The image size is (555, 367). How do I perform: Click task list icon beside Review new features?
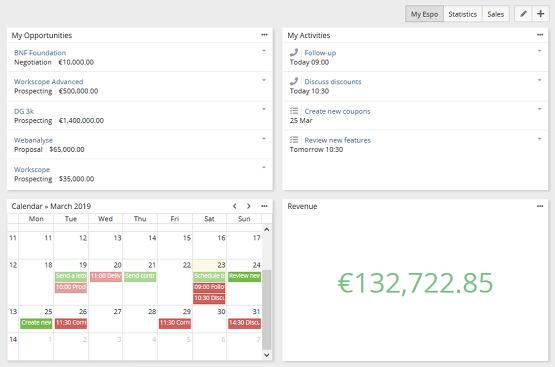[x=294, y=140]
